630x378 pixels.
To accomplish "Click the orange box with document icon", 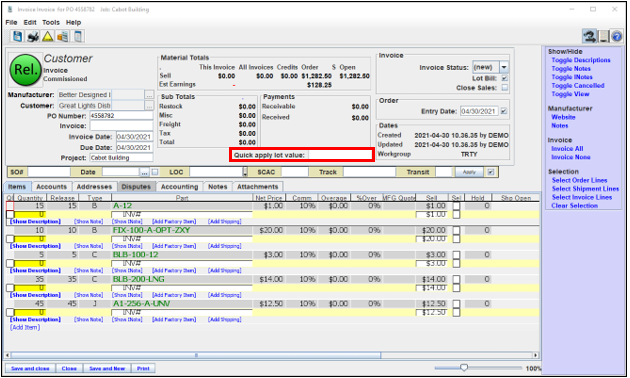I will coord(63,37).
